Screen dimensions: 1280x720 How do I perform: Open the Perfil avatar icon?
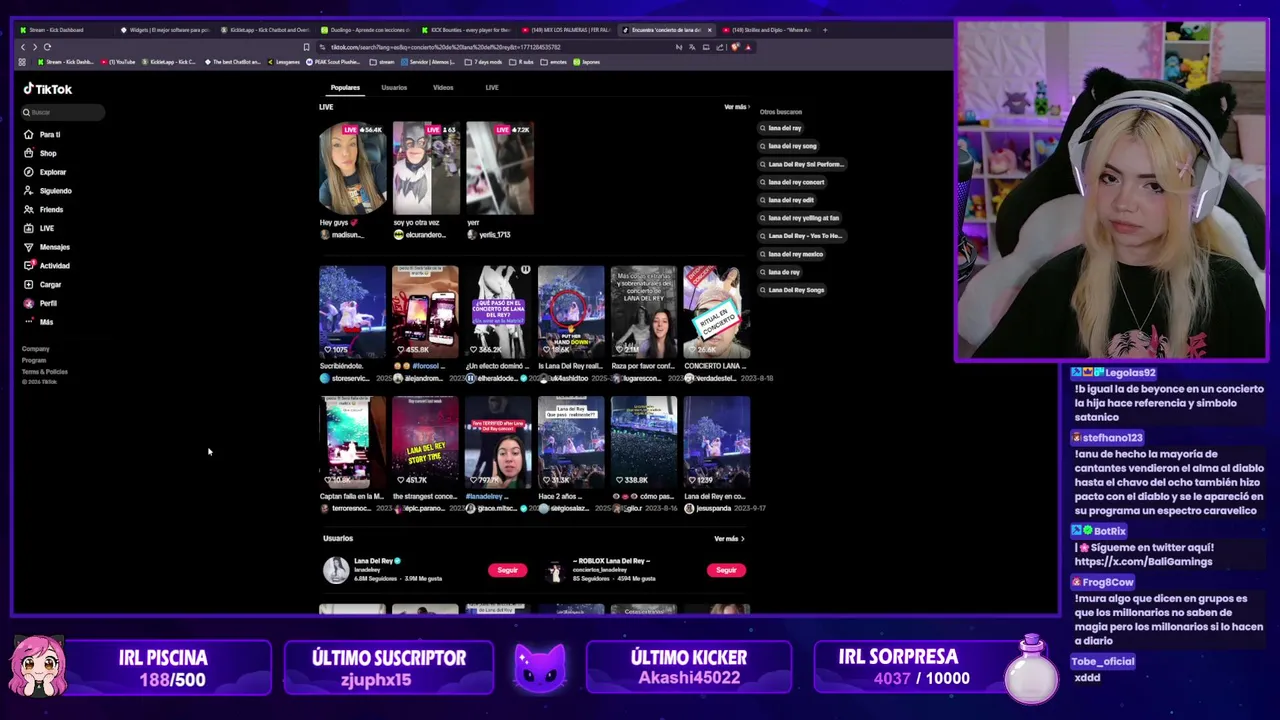(x=29, y=303)
